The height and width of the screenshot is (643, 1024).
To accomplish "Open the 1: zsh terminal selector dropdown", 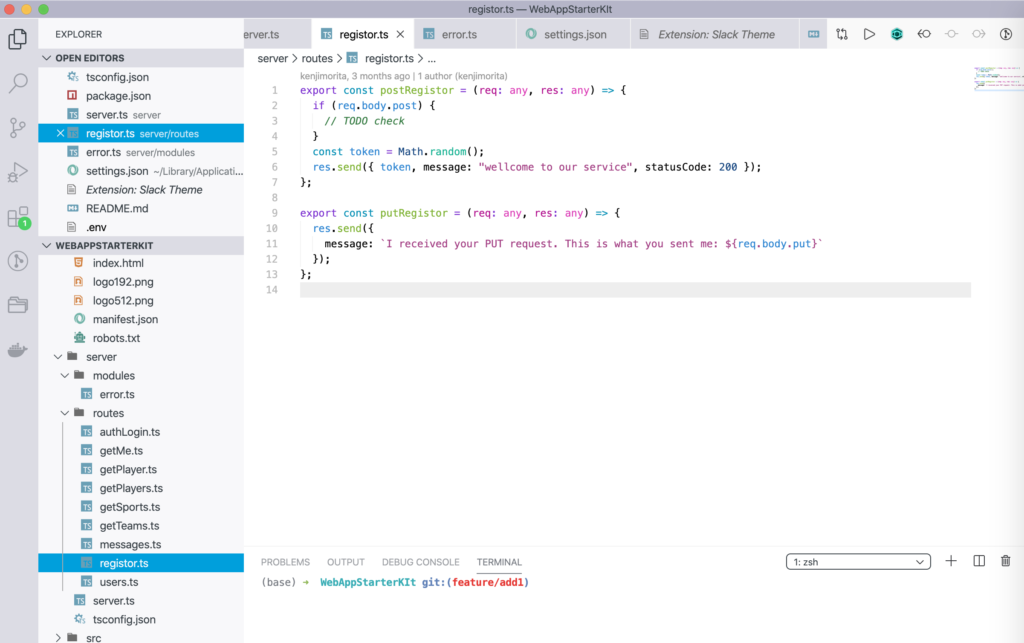I will pos(857,561).
